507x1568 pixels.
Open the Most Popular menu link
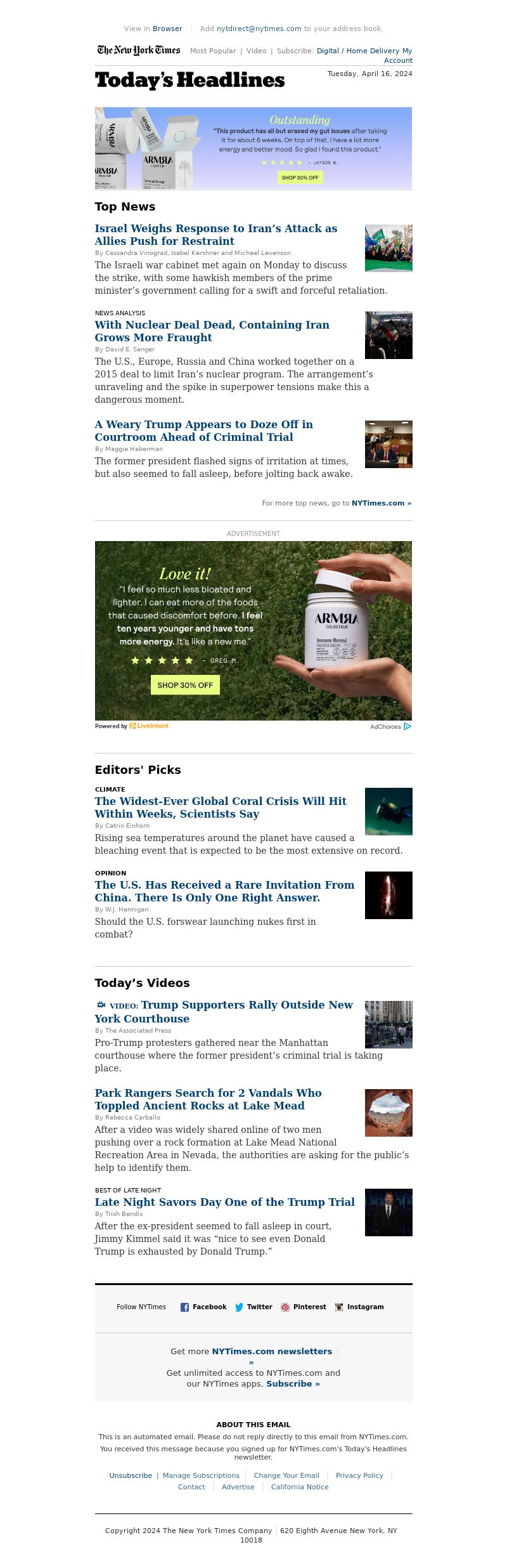tap(213, 51)
